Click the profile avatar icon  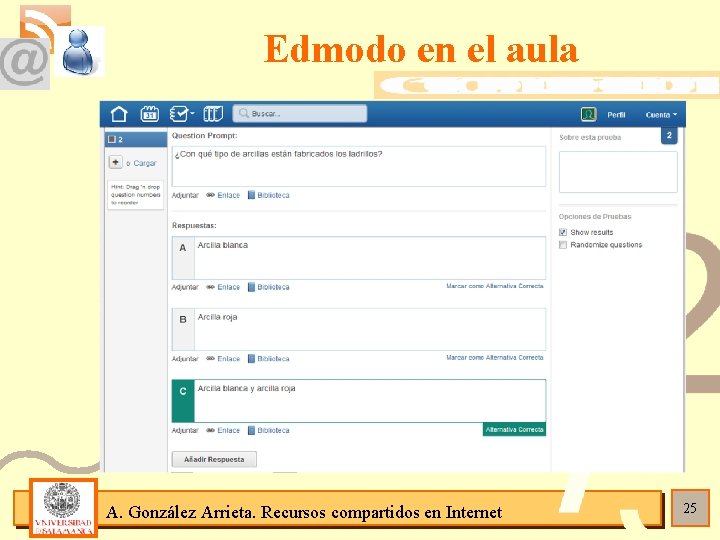589,114
